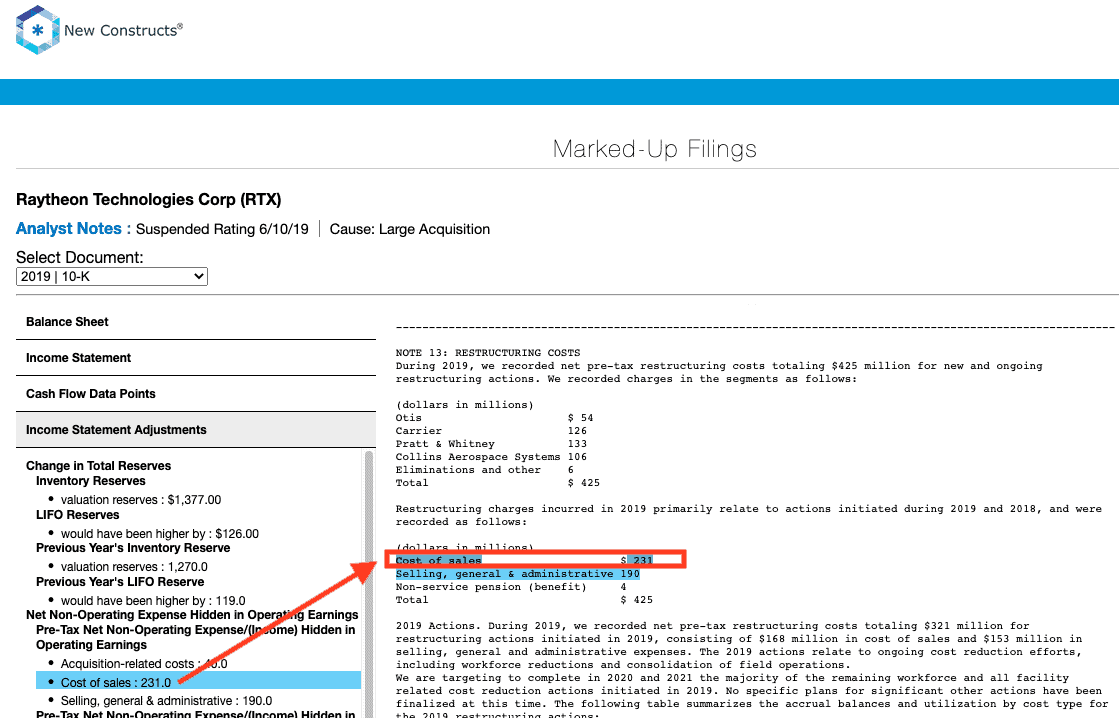Click the Pratt & Whitney row in filing
Screen dimensions: 1119x718
[491, 444]
